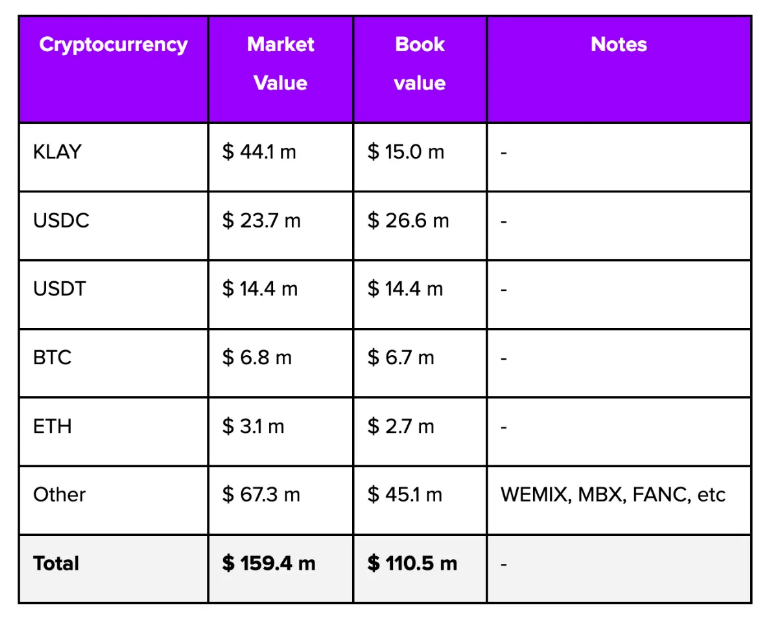
Task: Click the Market Value column header
Action: (x=280, y=64)
